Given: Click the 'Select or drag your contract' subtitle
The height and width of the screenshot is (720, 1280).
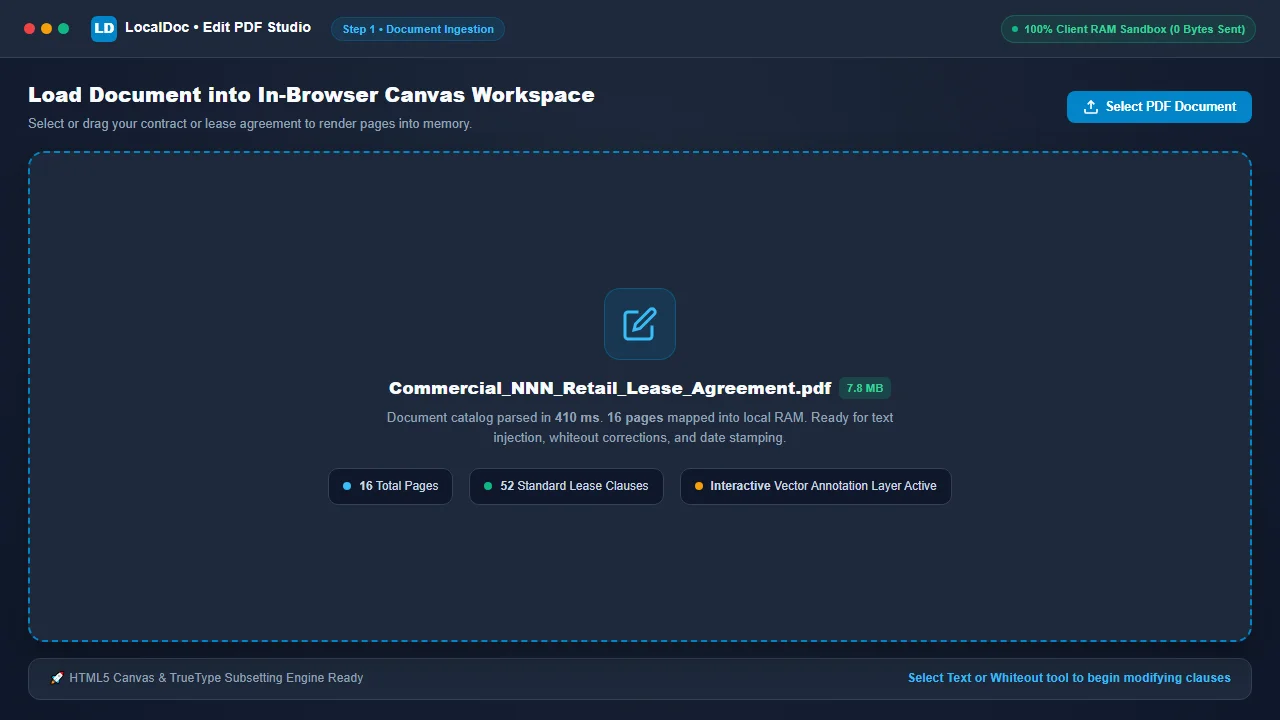Looking at the screenshot, I should [250, 124].
